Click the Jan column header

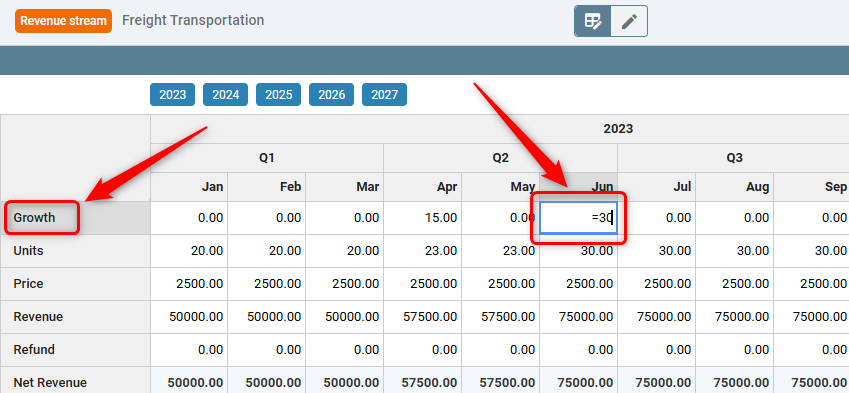(x=189, y=187)
